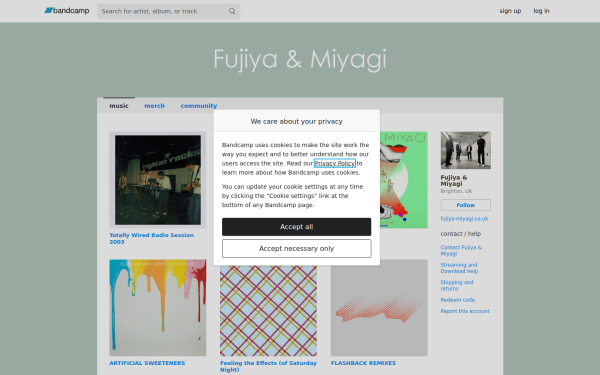
Task: Open Contact Fujiya & Miyagi link
Action: pyautogui.click(x=461, y=250)
